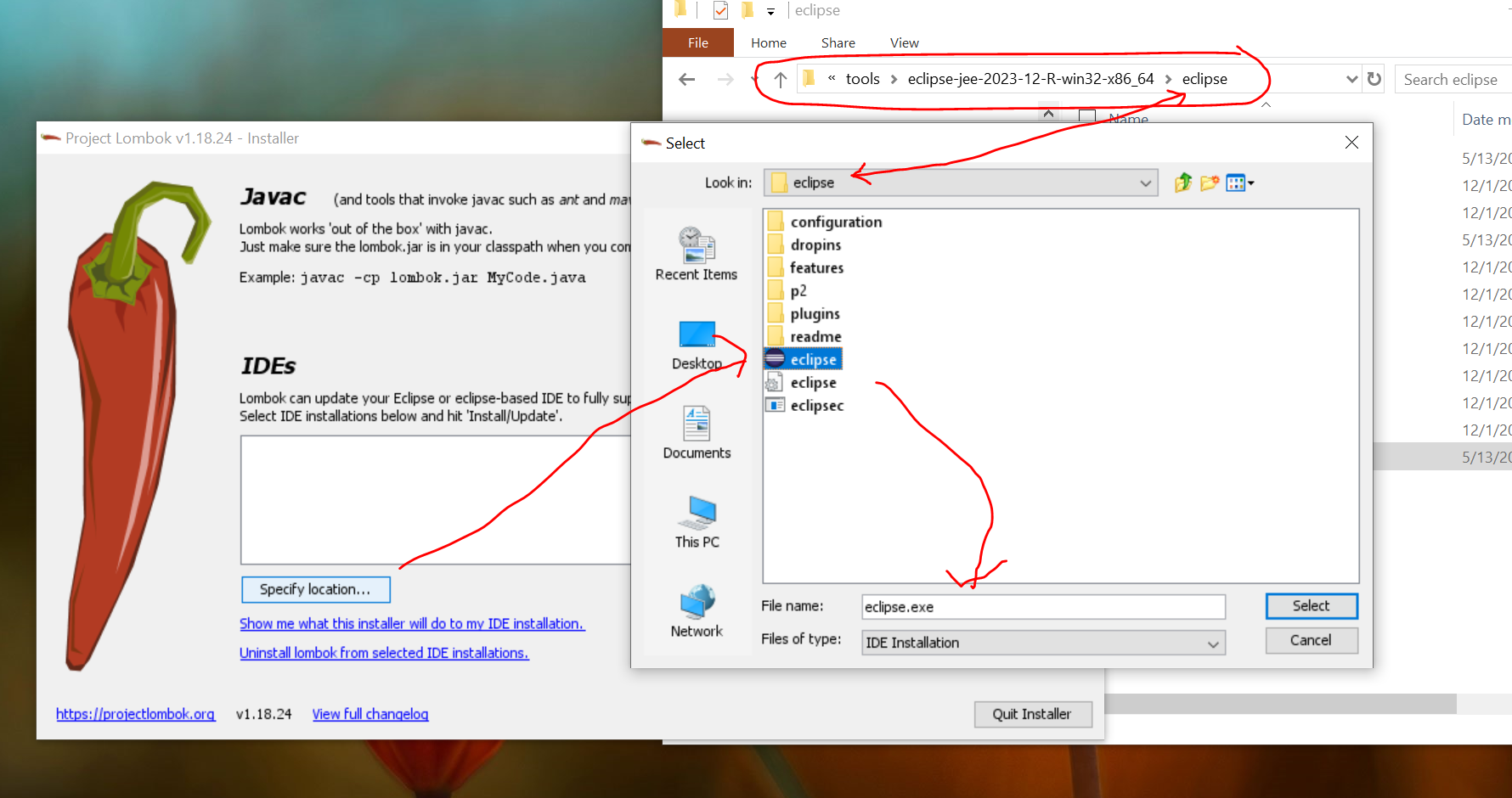1512x798 pixels.
Task: Open the File tab in Explorer
Action: [698, 42]
